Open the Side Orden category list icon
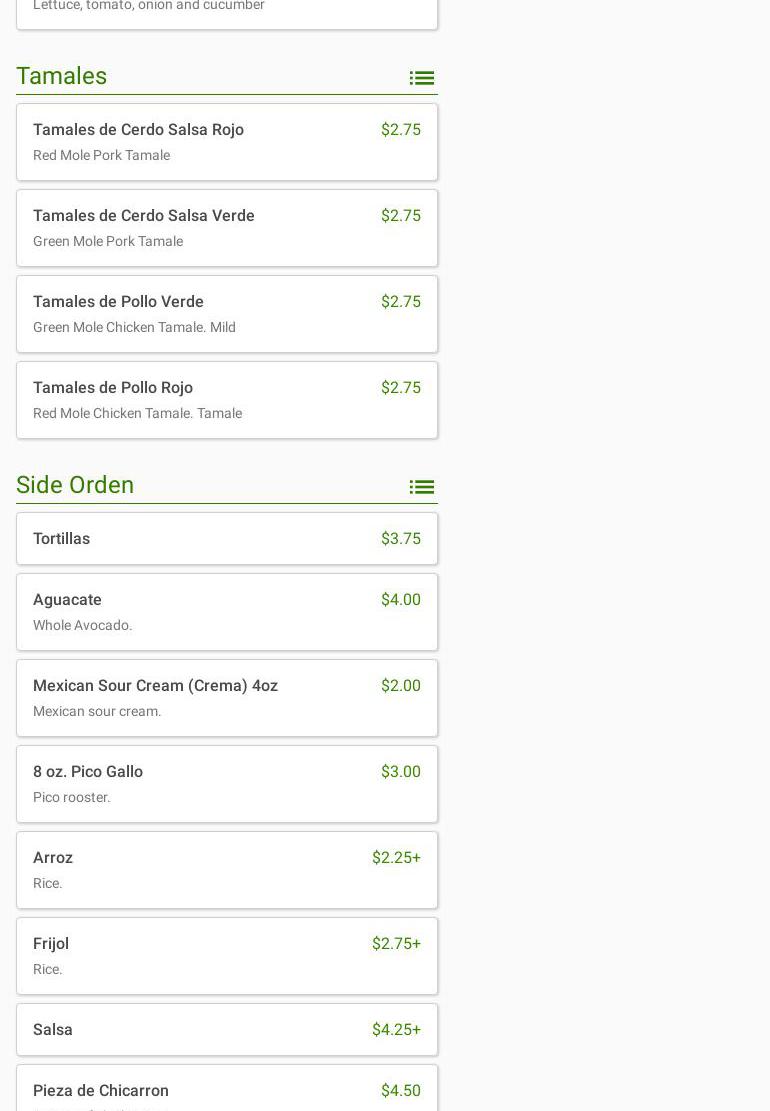The image size is (770, 1111). tap(421, 487)
